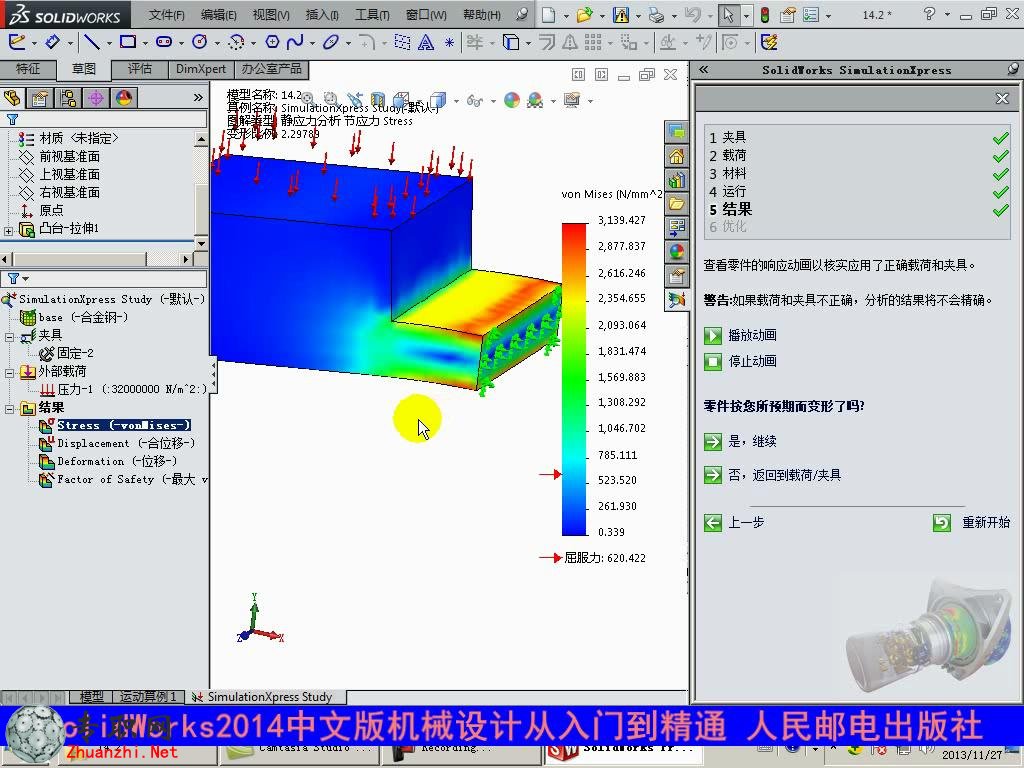The image size is (1024, 768).
Task: Select the Line sketch tool
Action: point(91,43)
